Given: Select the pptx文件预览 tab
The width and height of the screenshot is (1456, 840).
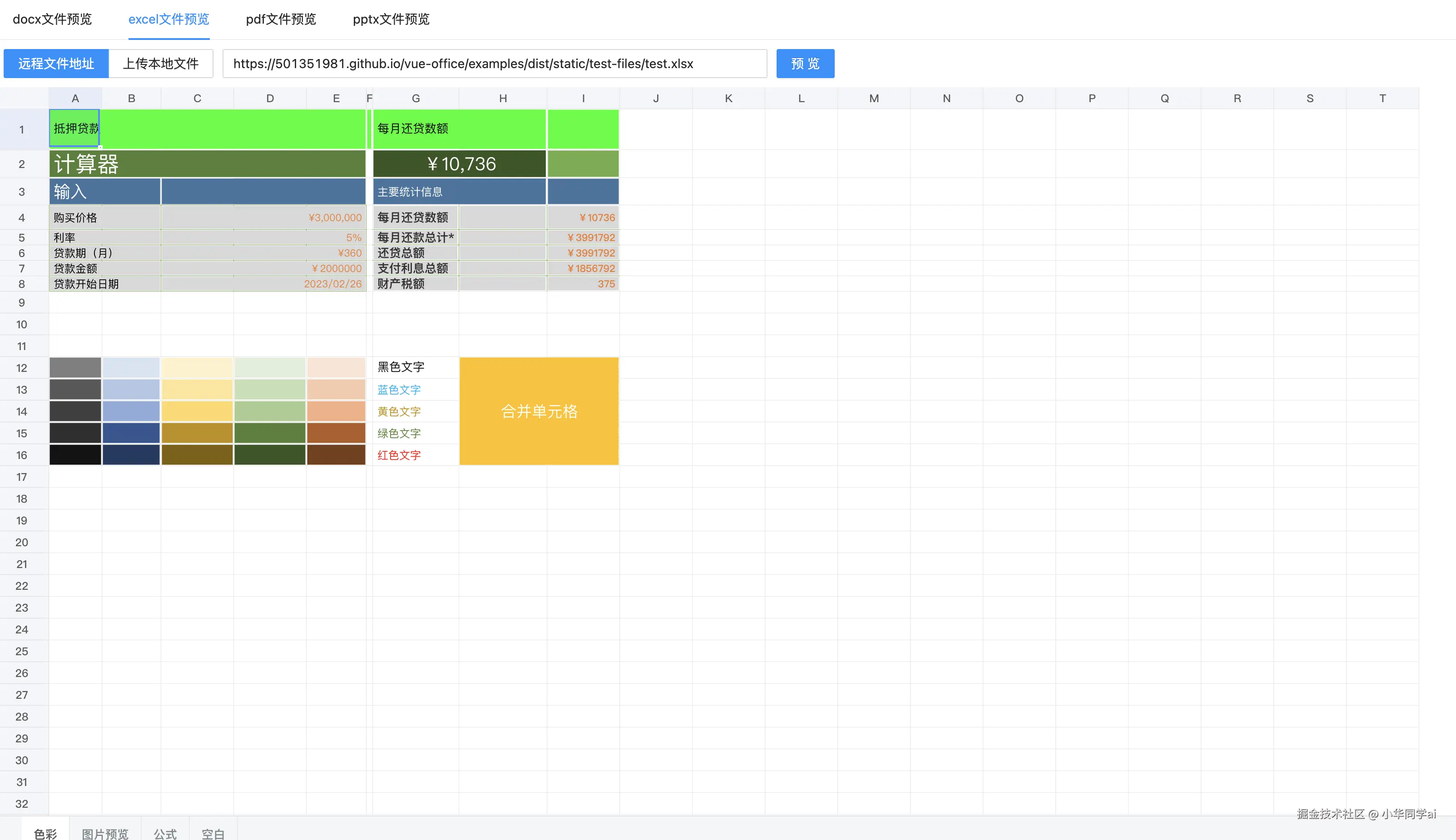Looking at the screenshot, I should [x=391, y=19].
